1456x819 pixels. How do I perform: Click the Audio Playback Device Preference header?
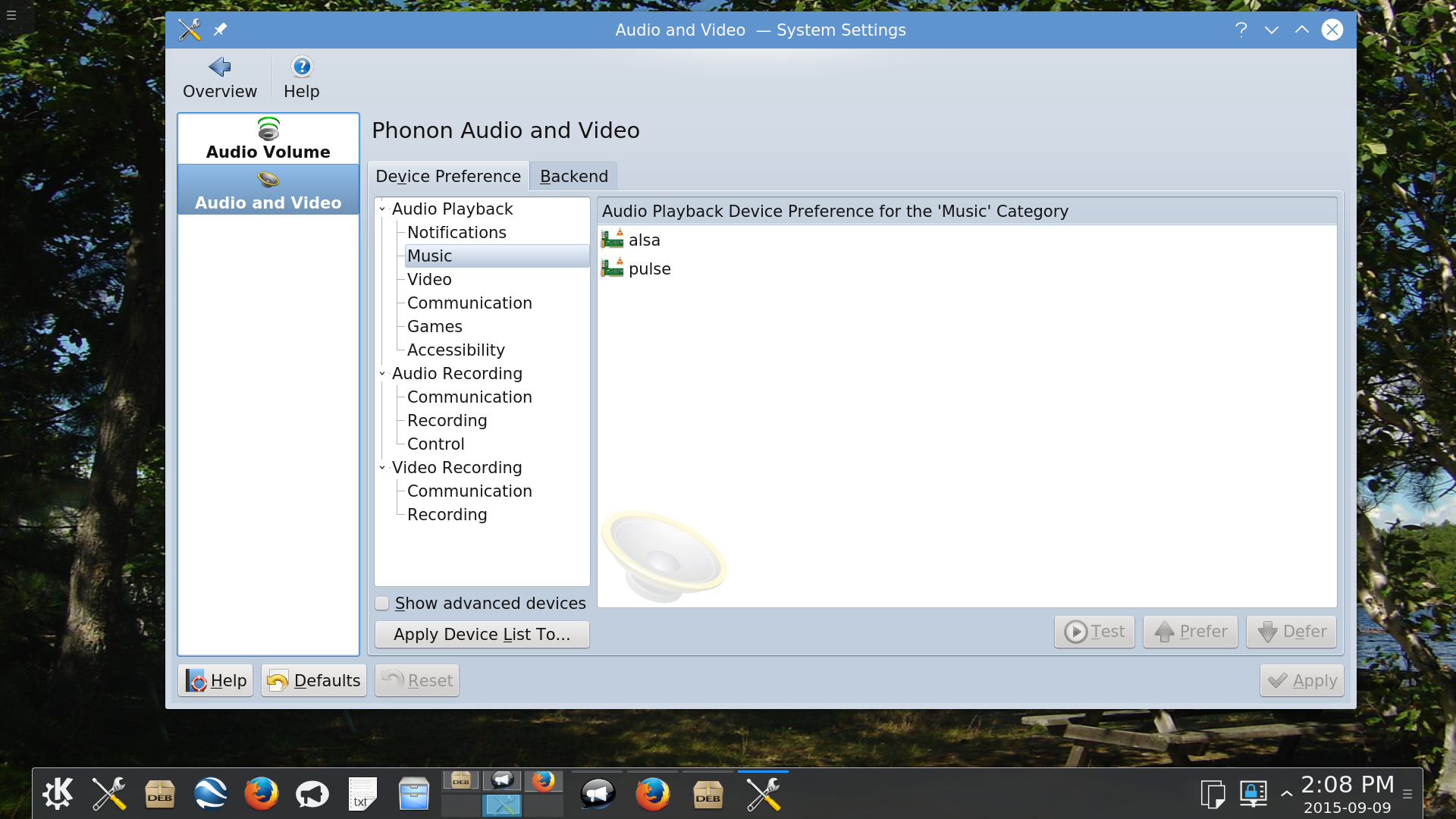coord(967,211)
